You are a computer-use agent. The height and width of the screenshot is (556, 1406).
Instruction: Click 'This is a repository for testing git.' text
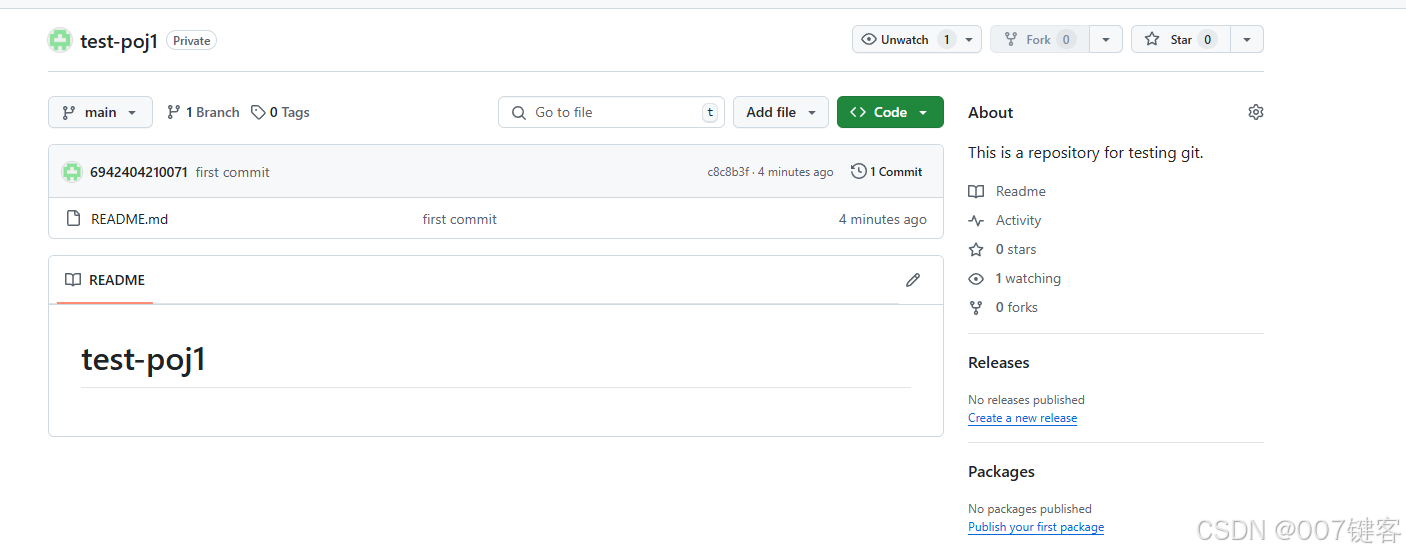(1086, 152)
